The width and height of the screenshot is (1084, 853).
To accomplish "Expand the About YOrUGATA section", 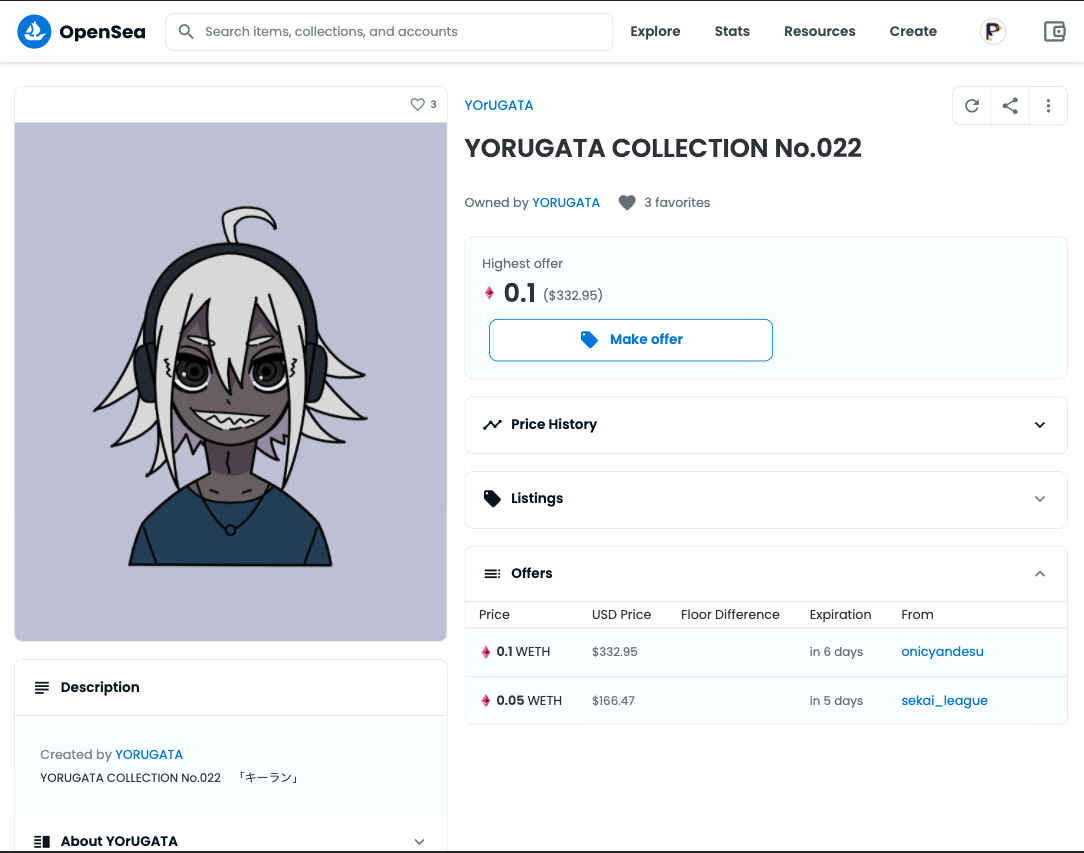I will pyautogui.click(x=230, y=841).
